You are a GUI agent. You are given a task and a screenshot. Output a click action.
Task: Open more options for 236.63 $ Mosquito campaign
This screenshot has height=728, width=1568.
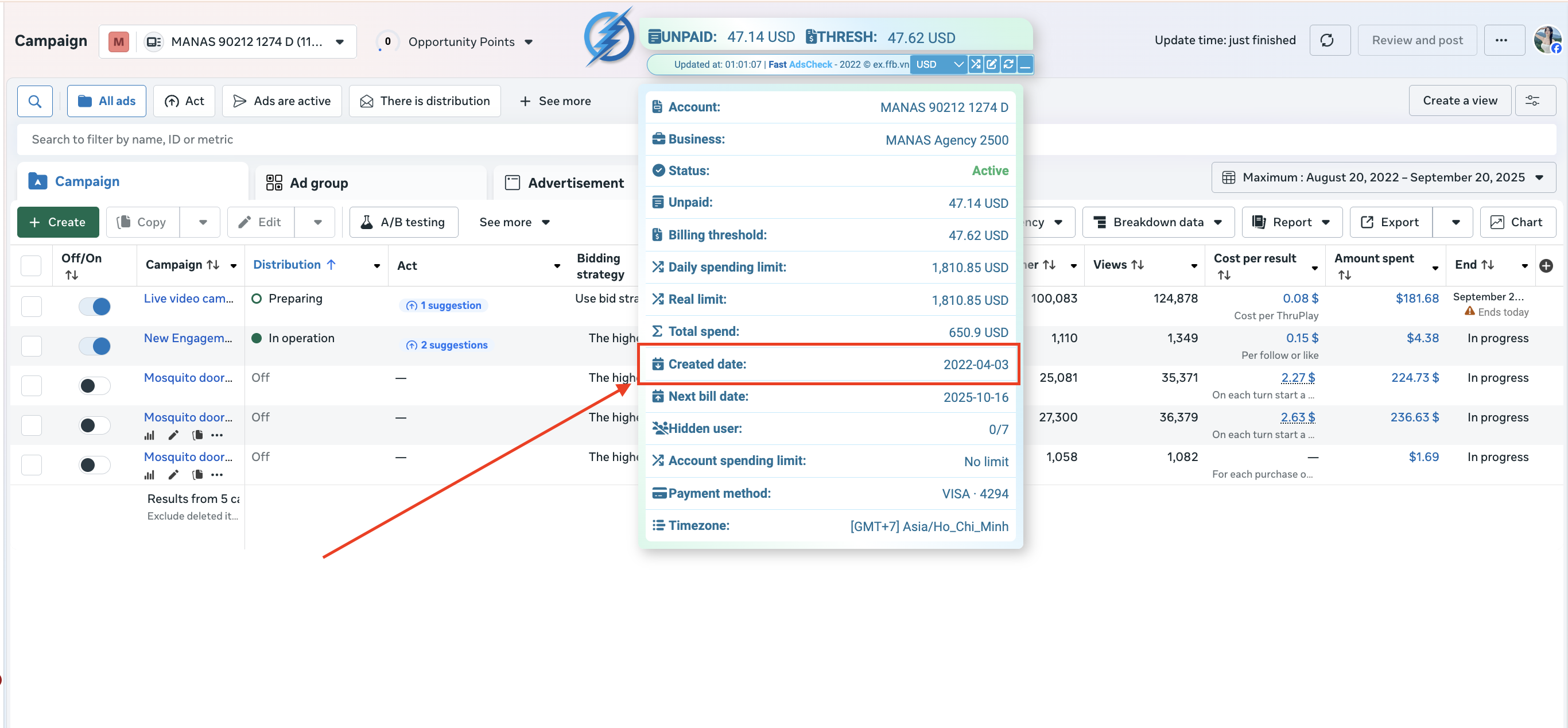[x=217, y=435]
